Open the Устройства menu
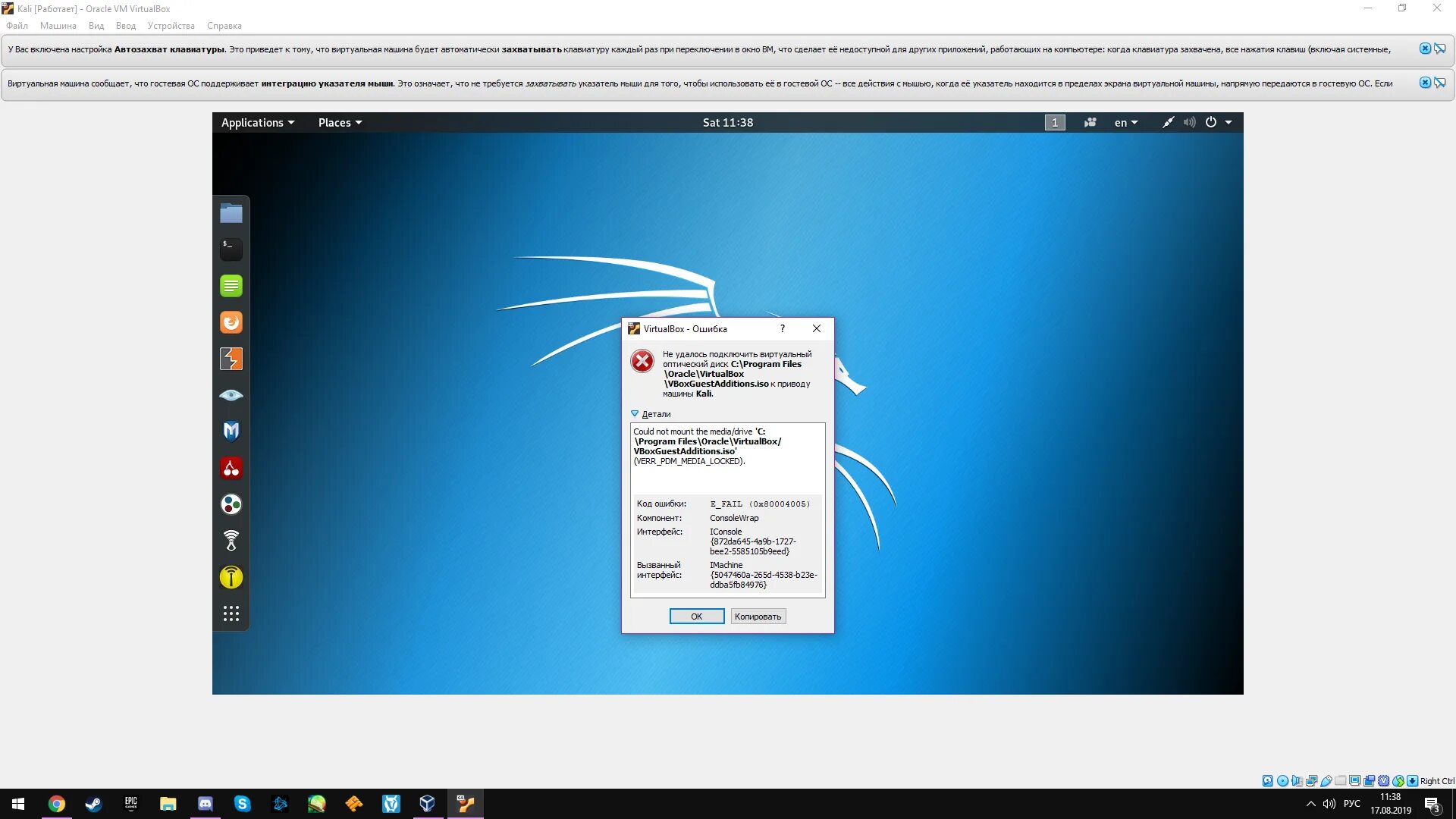This screenshot has height=819, width=1456. pos(171,26)
